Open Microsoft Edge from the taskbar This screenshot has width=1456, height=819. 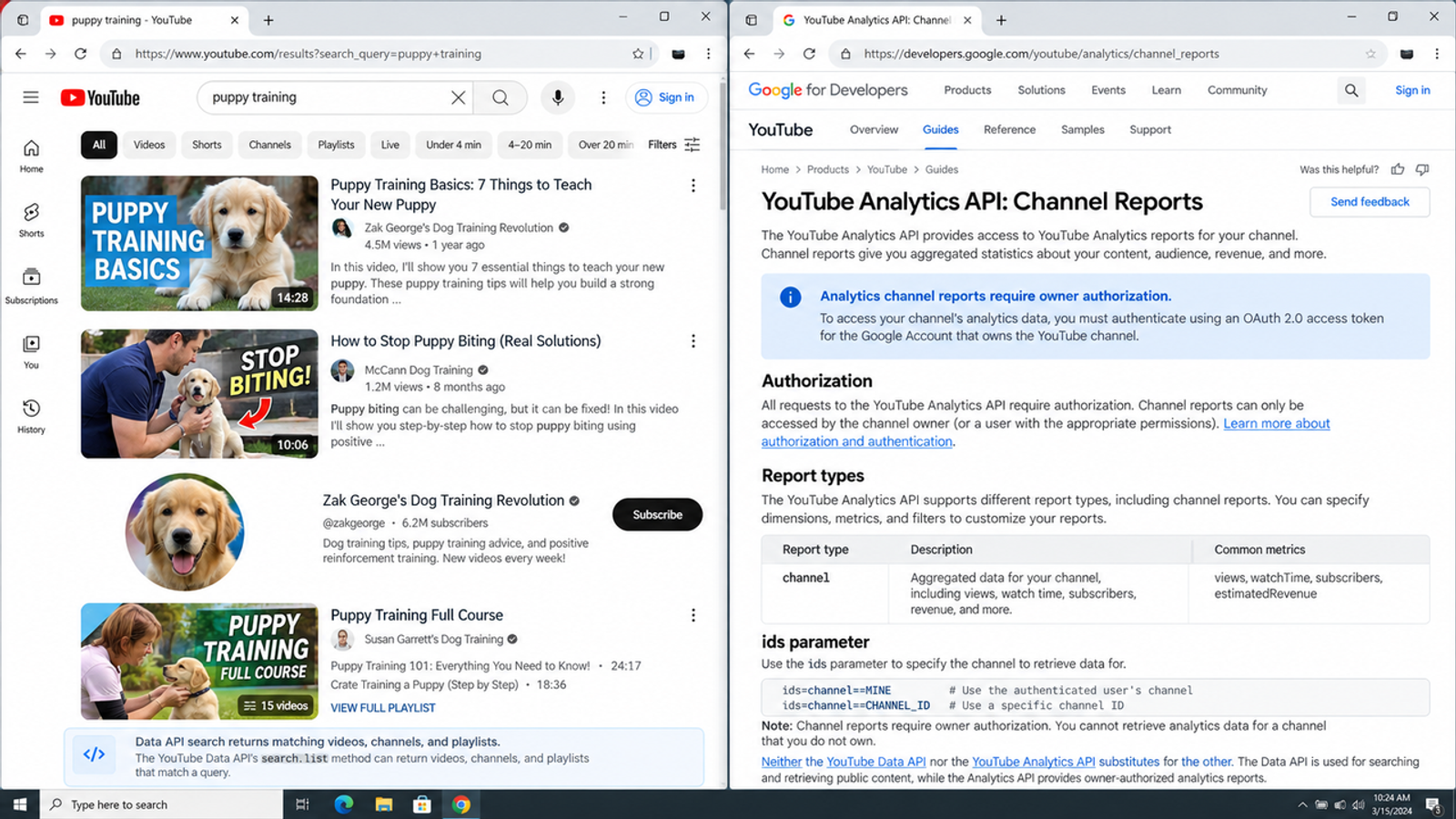coord(343,804)
